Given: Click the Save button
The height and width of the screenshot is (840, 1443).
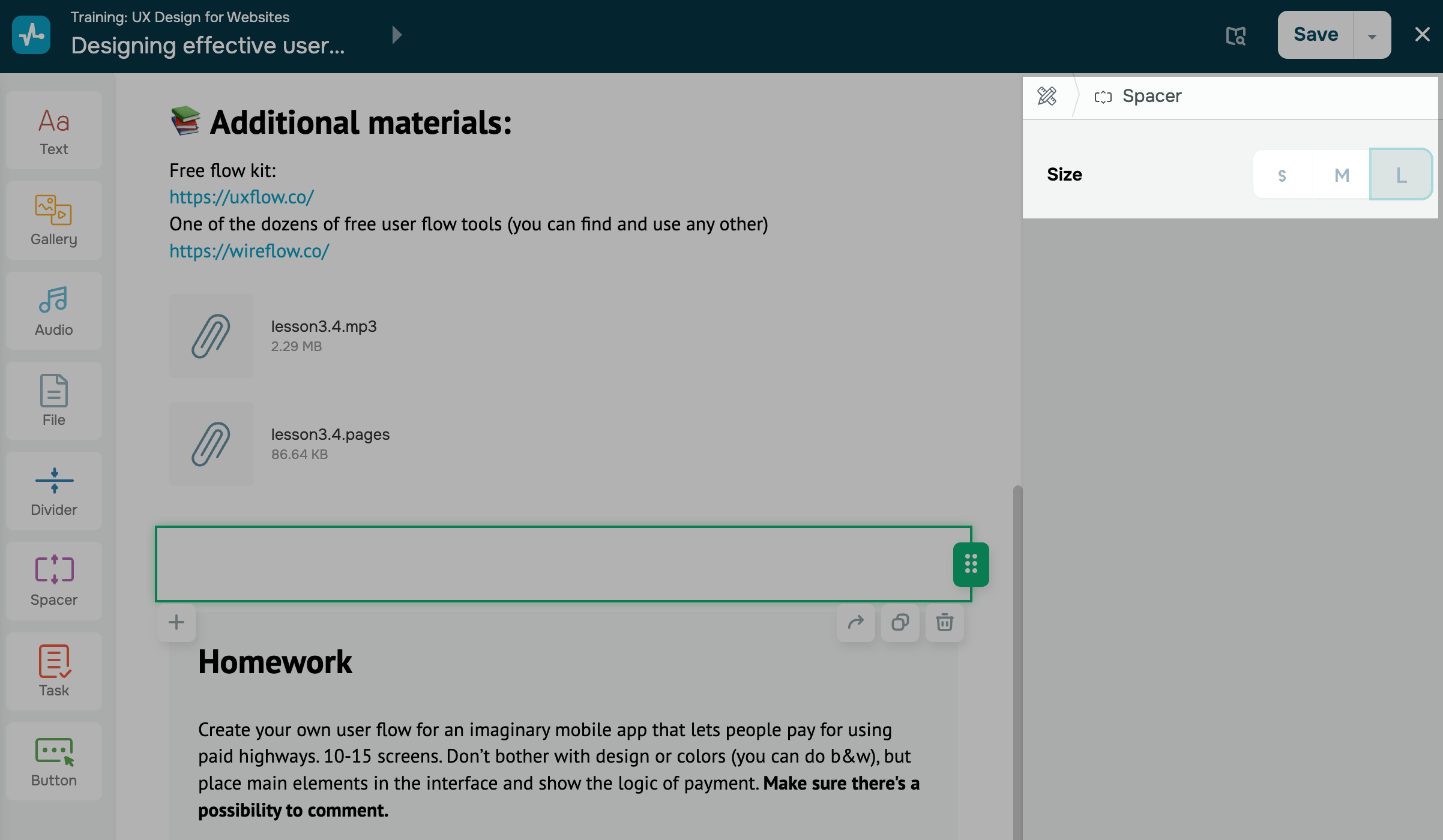Looking at the screenshot, I should [x=1315, y=35].
